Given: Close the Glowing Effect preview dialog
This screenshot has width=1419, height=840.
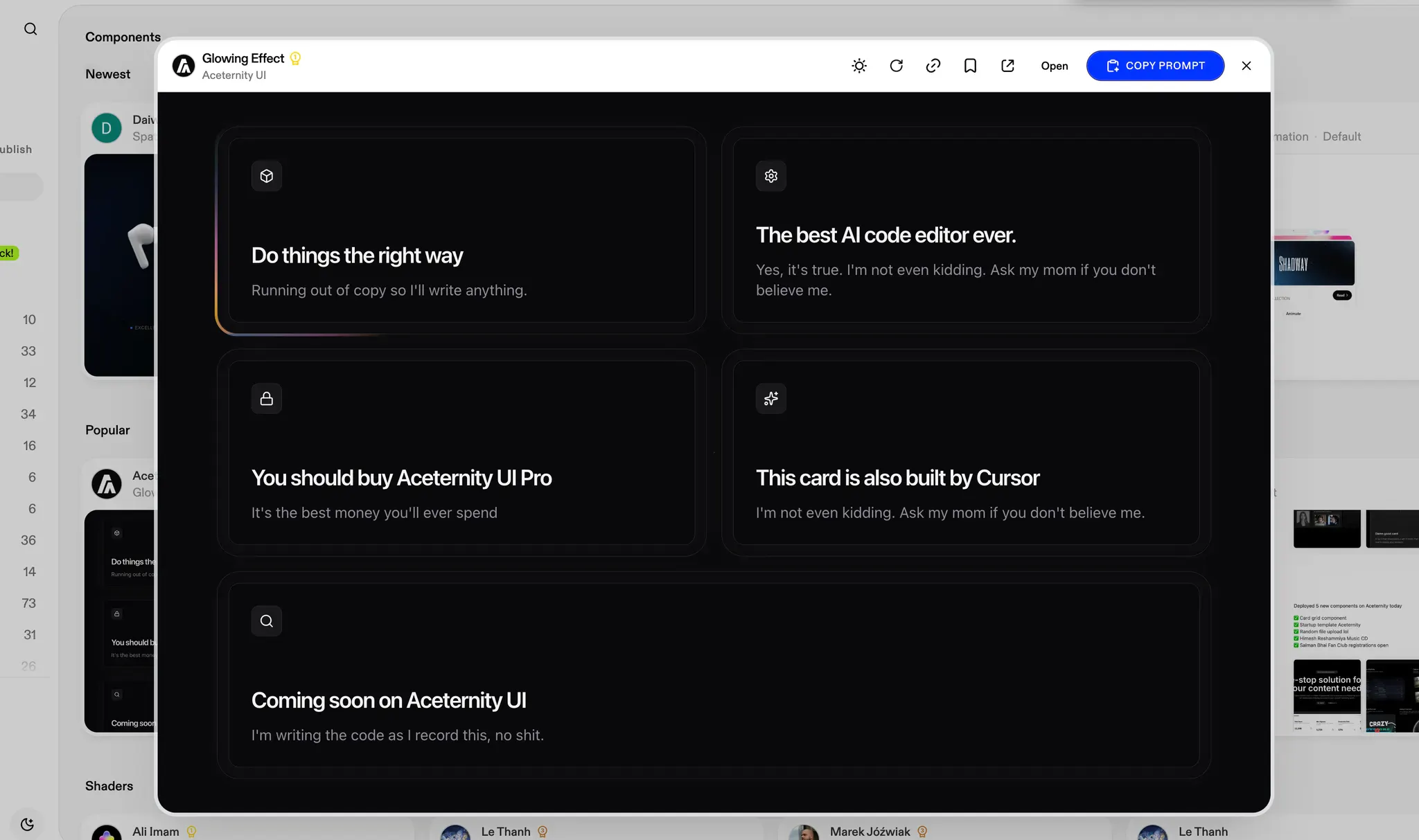Looking at the screenshot, I should point(1246,66).
